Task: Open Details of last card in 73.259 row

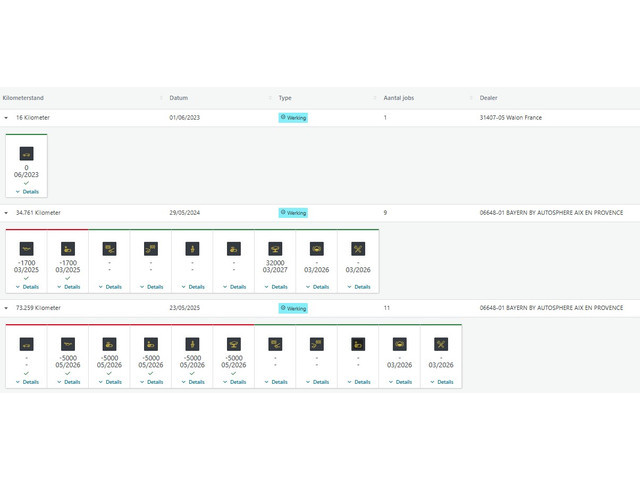Action: (x=441, y=382)
